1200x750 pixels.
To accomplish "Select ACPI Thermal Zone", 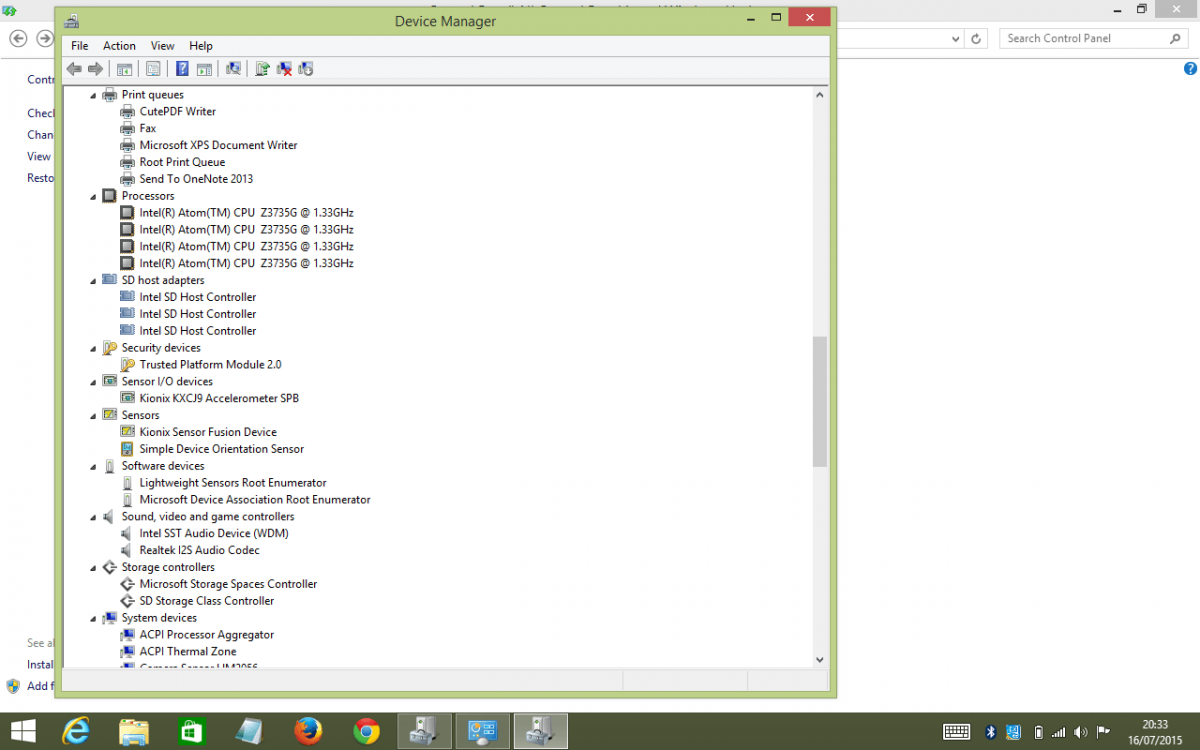I will click(x=188, y=652).
